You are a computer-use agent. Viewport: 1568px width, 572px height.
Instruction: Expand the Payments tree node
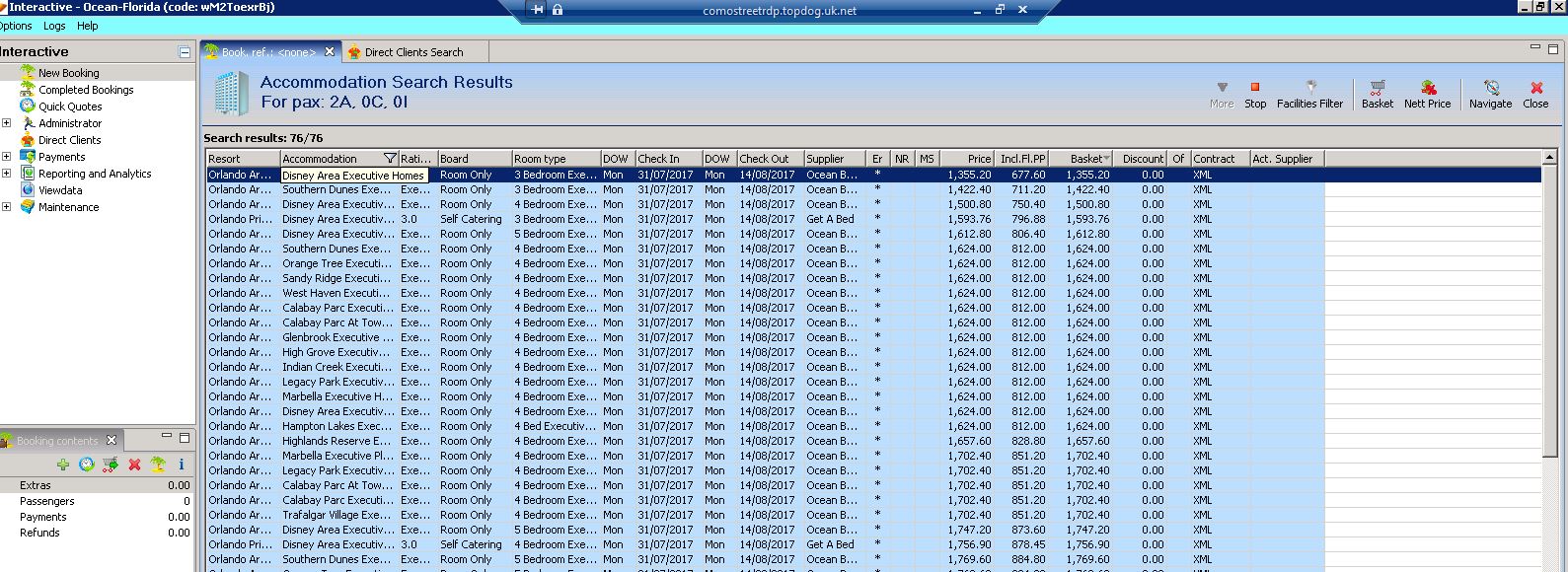[7, 157]
